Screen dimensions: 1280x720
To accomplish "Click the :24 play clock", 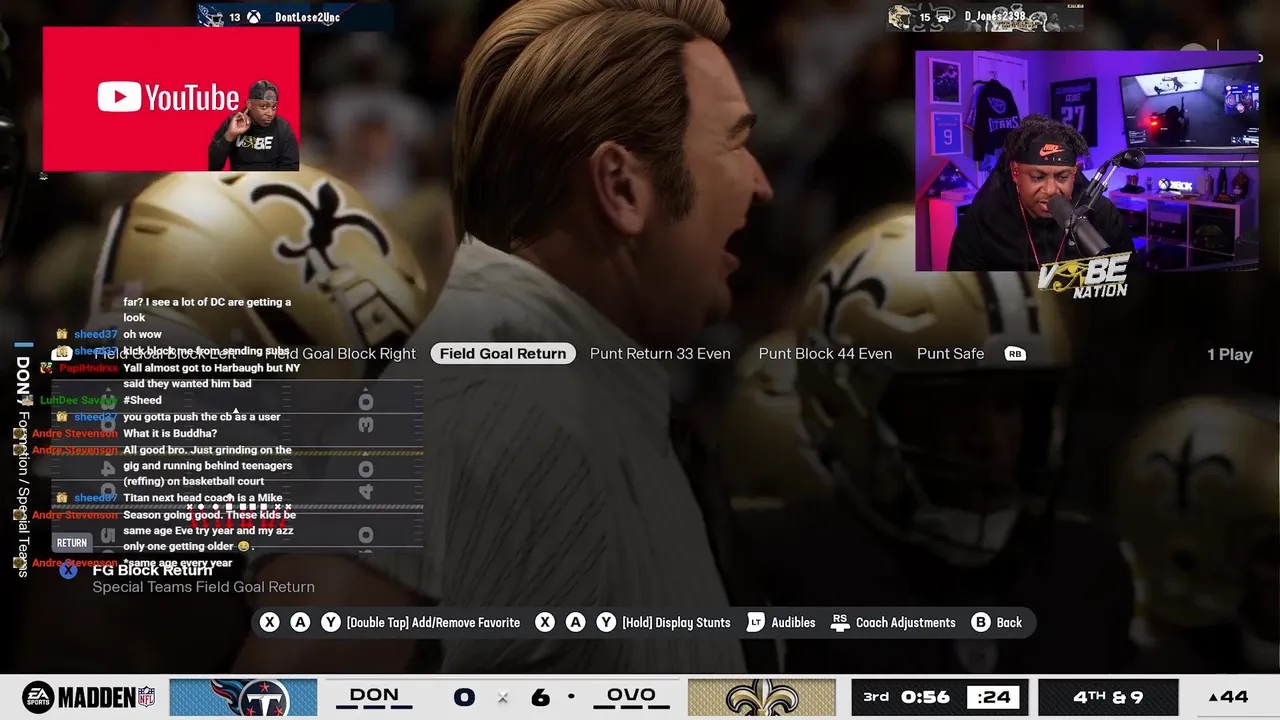I will pyautogui.click(x=993, y=697).
